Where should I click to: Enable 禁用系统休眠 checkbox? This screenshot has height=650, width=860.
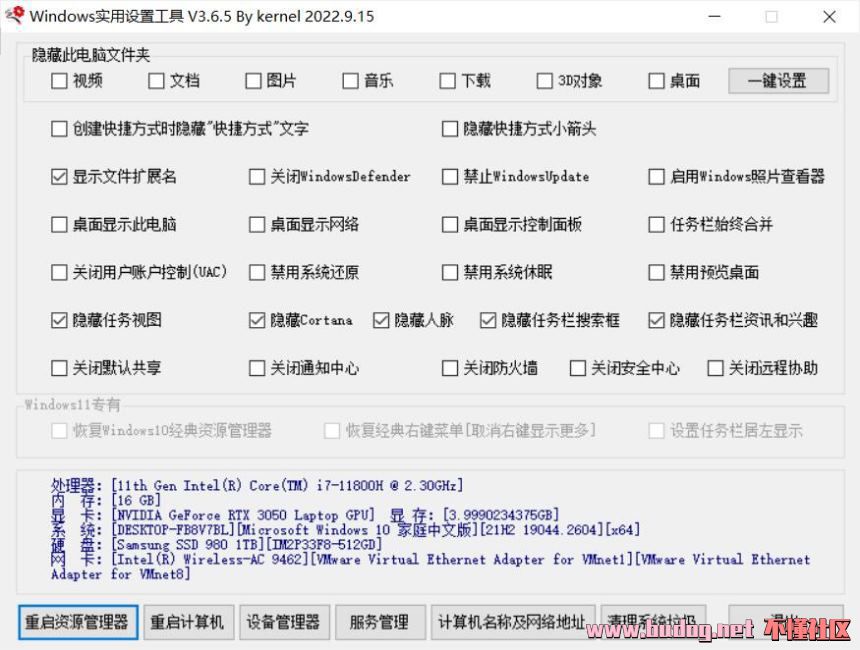click(450, 272)
